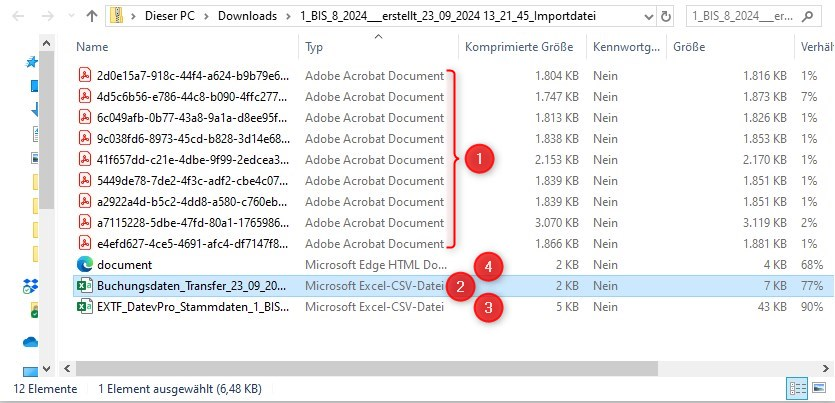The height and width of the screenshot is (403, 835).
Task: Select the EXTF_DatevPro_Stammdaten CSV file
Action: [190, 307]
